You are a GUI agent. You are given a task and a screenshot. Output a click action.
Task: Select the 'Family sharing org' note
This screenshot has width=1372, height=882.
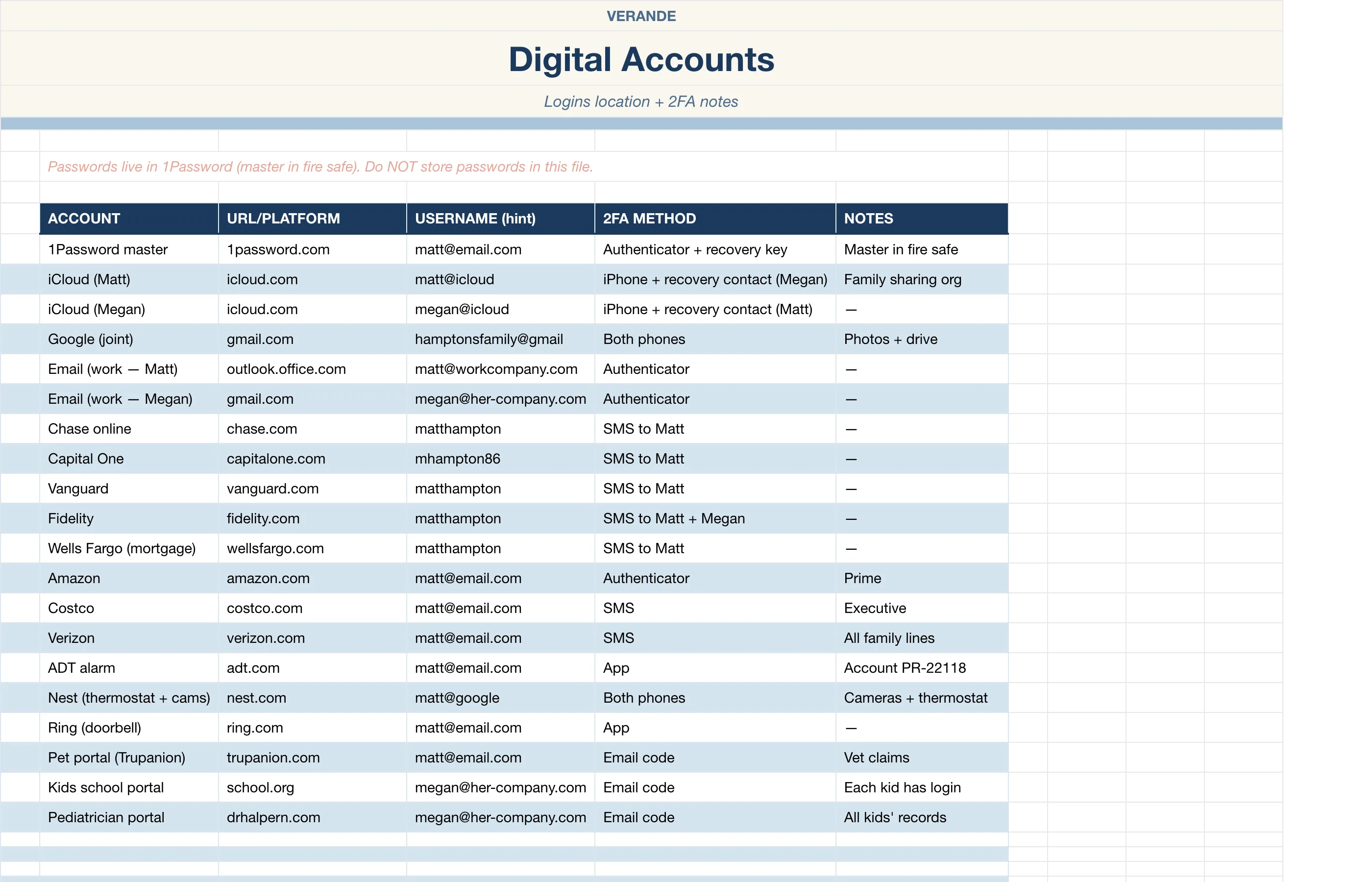tap(922, 279)
